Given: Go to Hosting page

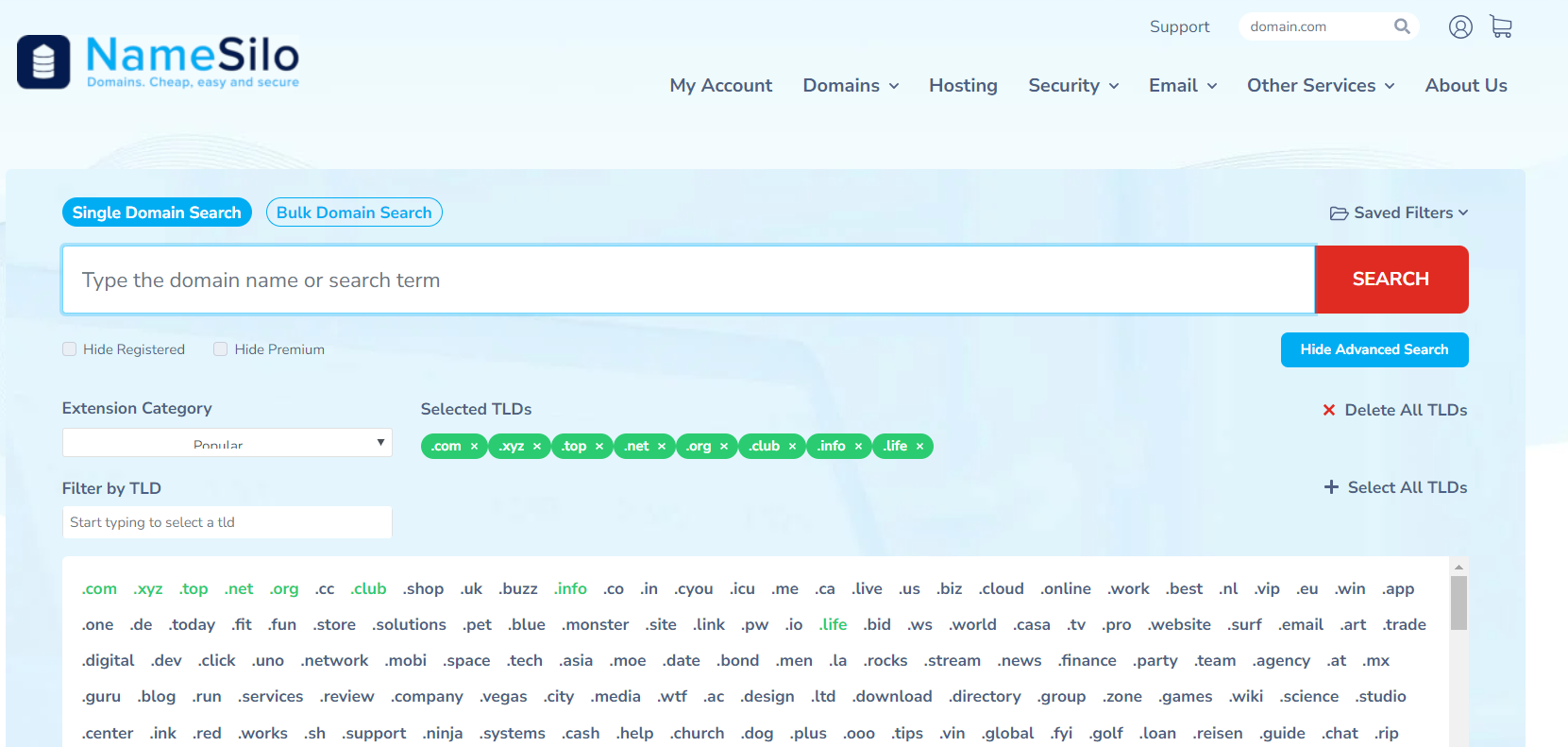Looking at the screenshot, I should point(963,85).
